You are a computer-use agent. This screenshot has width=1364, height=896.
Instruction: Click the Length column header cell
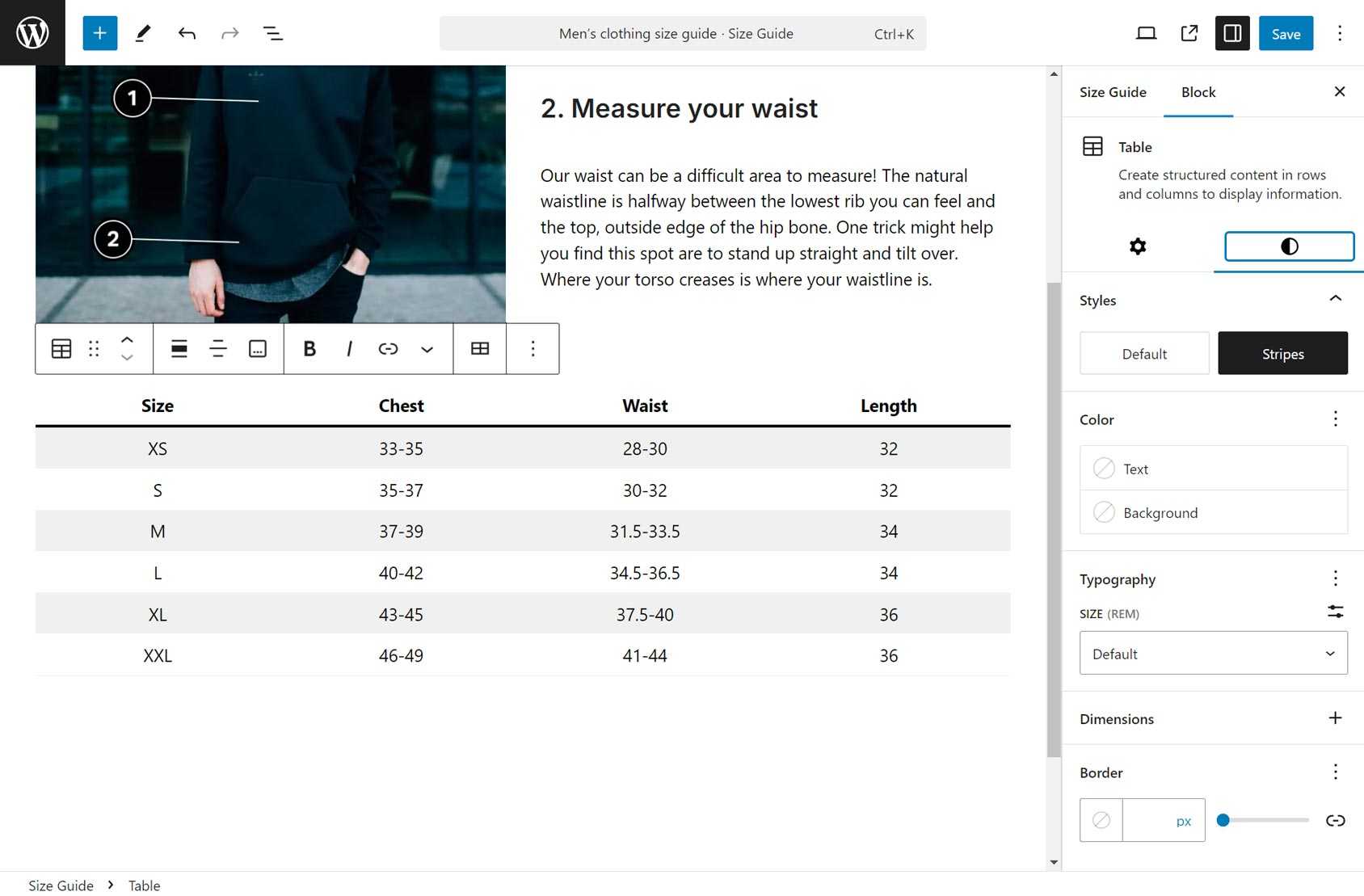coord(889,406)
